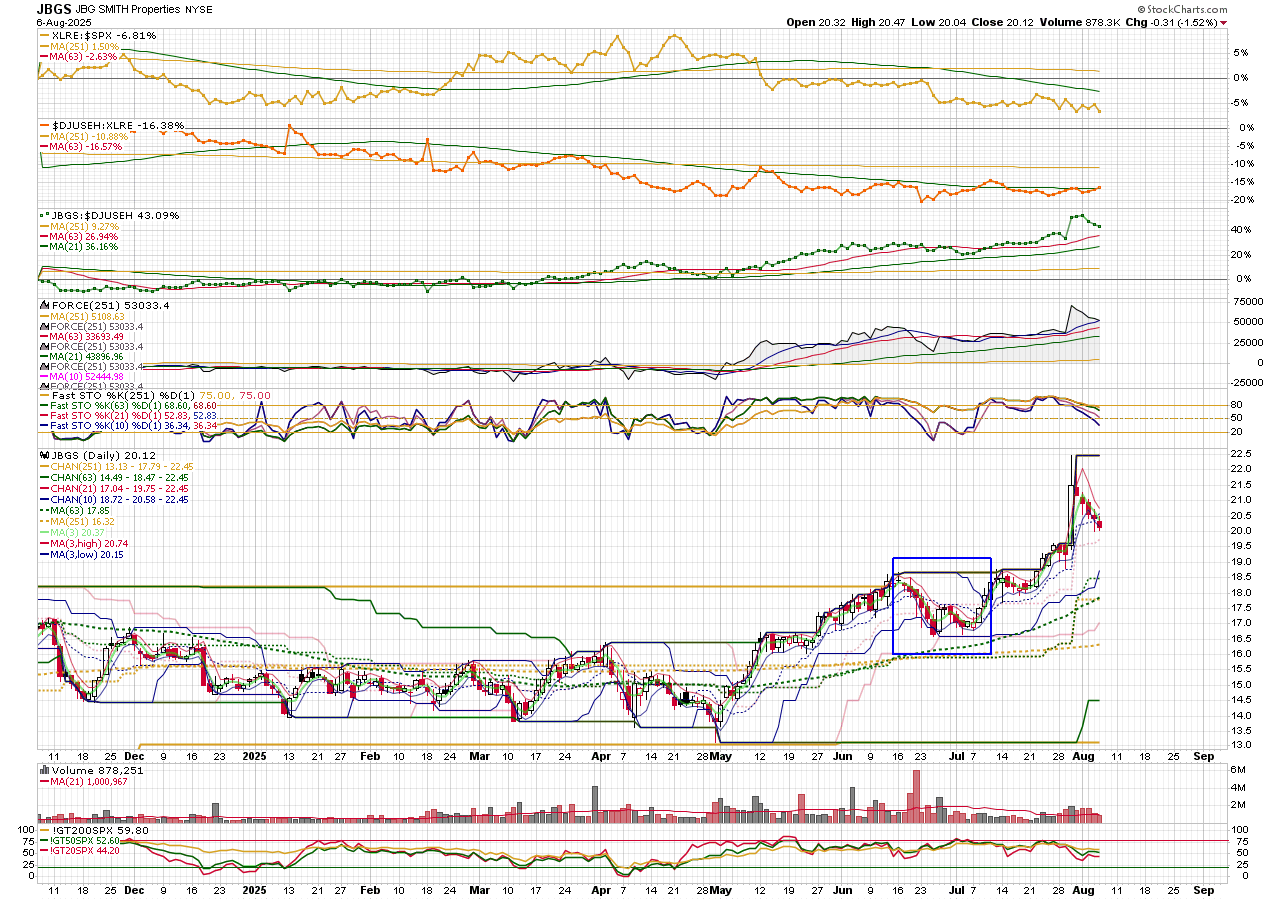Click the CHAN(21) 17.04 - 19.75 - 22.45 legend
Viewport: 1280px width, 900px height.
pyautogui.click(x=119, y=488)
